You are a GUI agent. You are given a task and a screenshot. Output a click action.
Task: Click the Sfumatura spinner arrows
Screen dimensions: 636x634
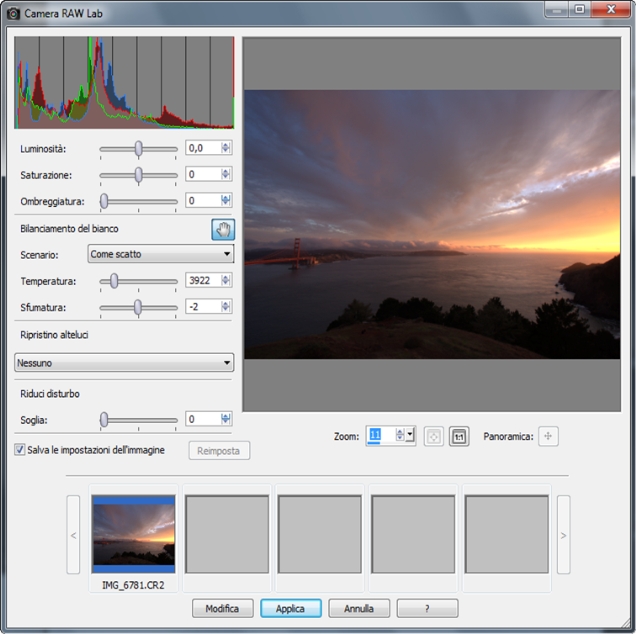[x=226, y=307]
